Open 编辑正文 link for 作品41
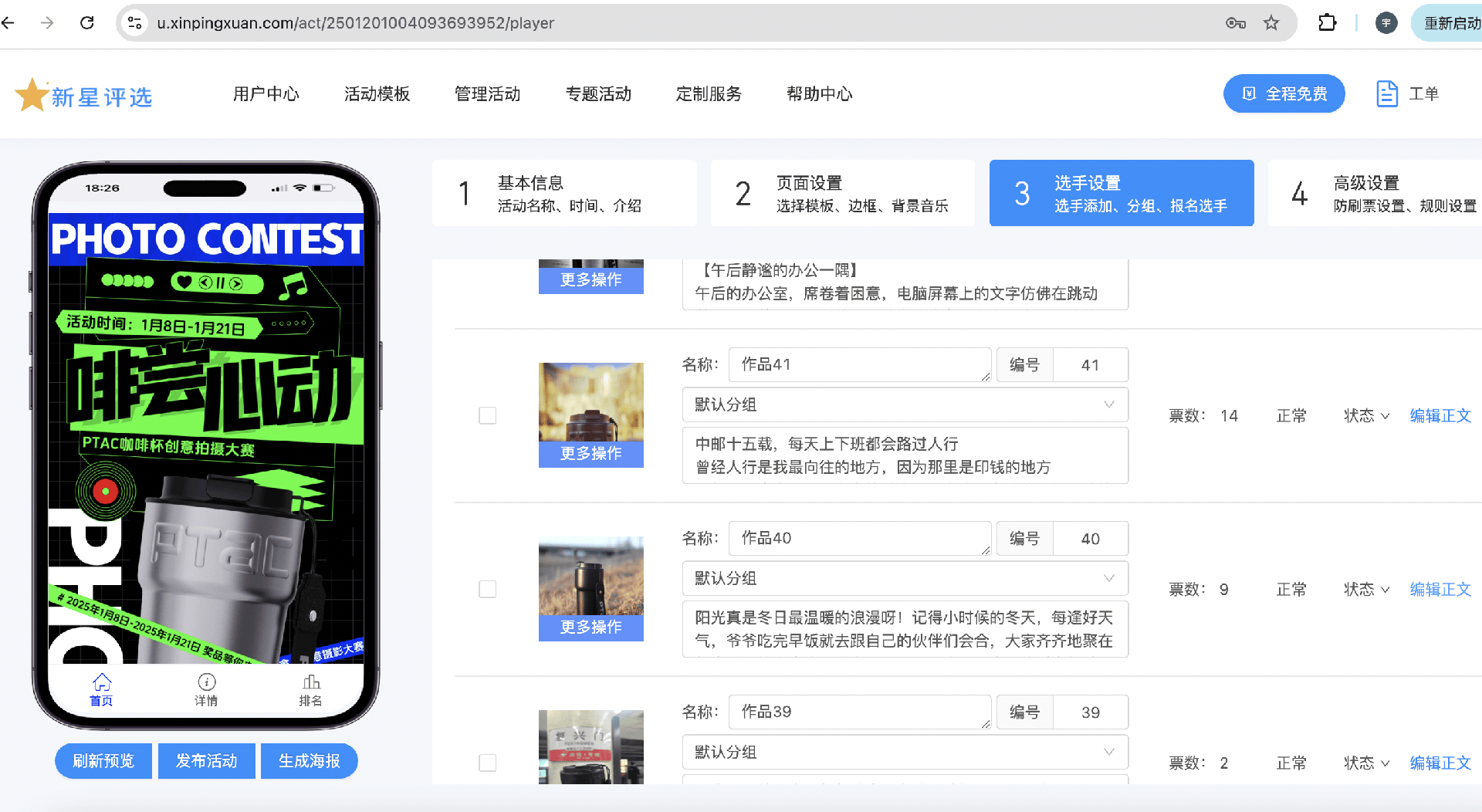 [x=1440, y=415]
